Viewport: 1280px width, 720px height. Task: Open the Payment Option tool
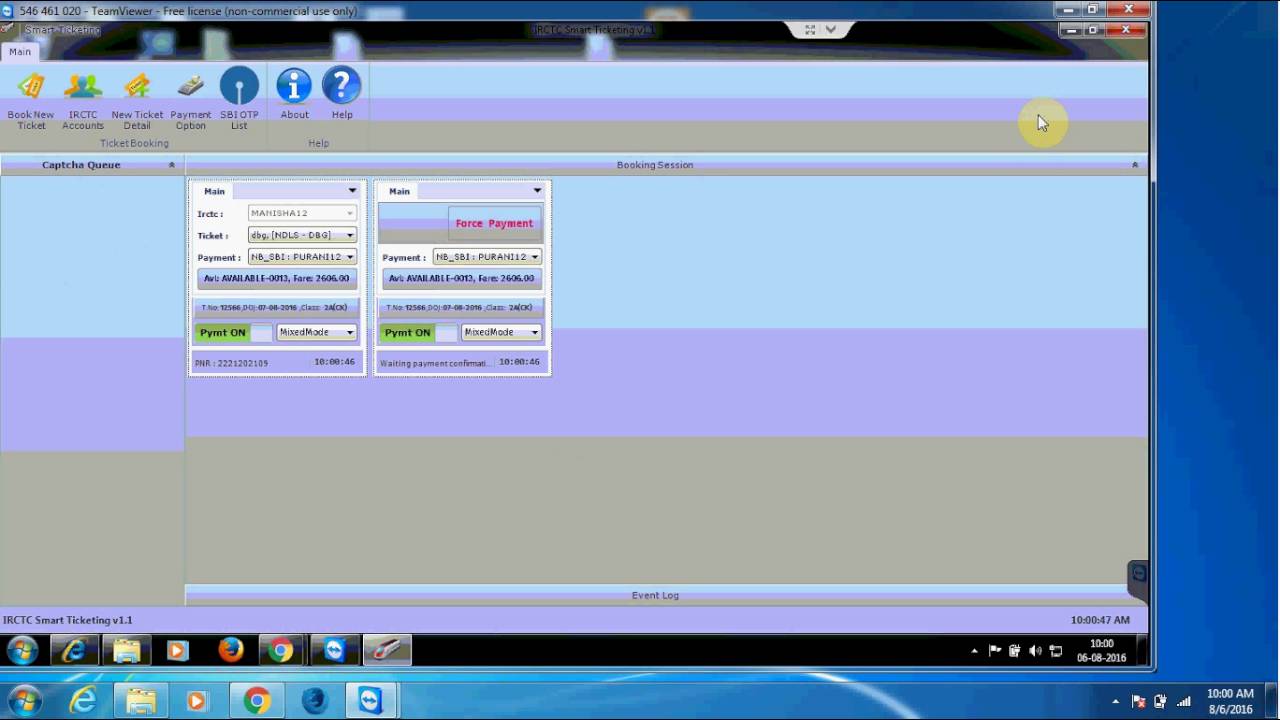click(x=190, y=100)
